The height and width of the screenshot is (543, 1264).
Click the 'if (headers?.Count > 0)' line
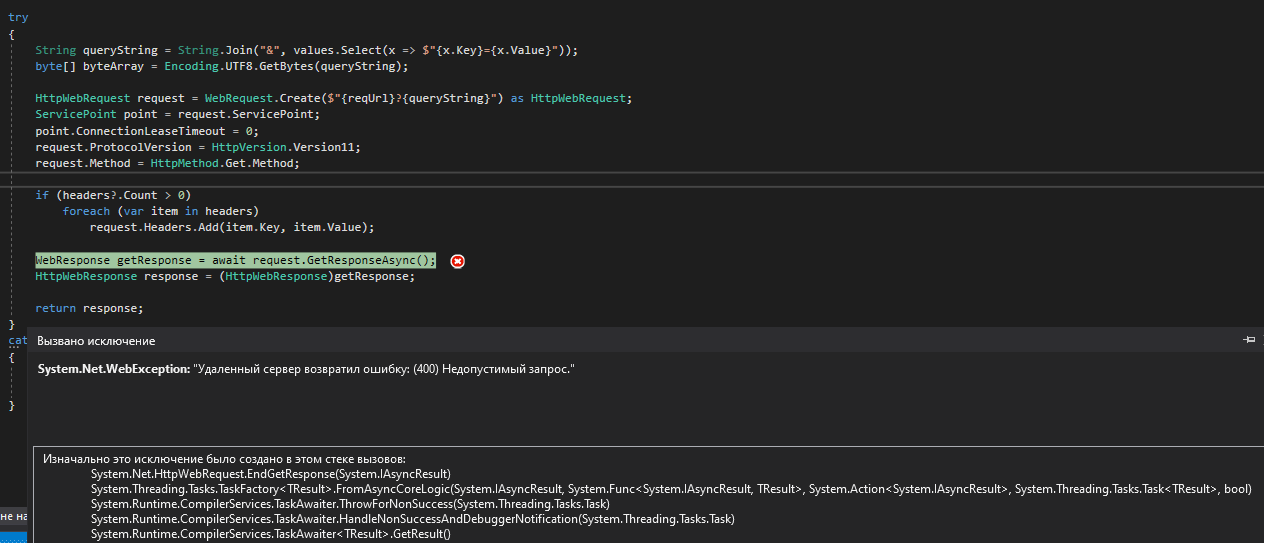click(113, 195)
